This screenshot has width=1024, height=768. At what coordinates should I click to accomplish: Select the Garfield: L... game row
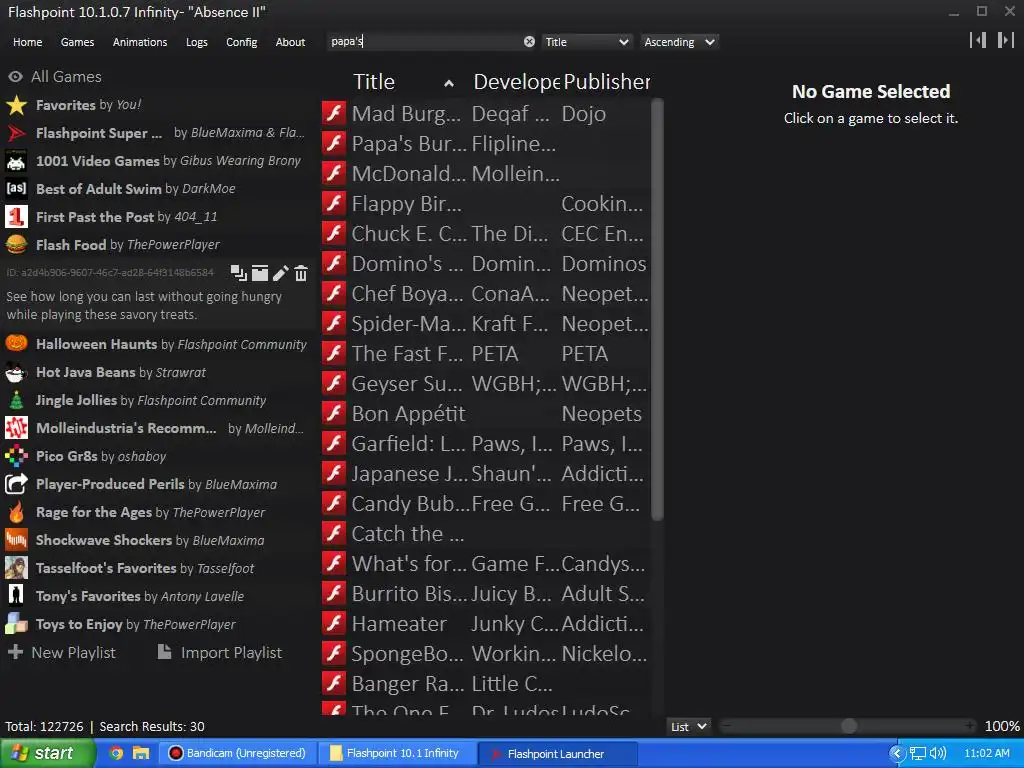[x=486, y=443]
